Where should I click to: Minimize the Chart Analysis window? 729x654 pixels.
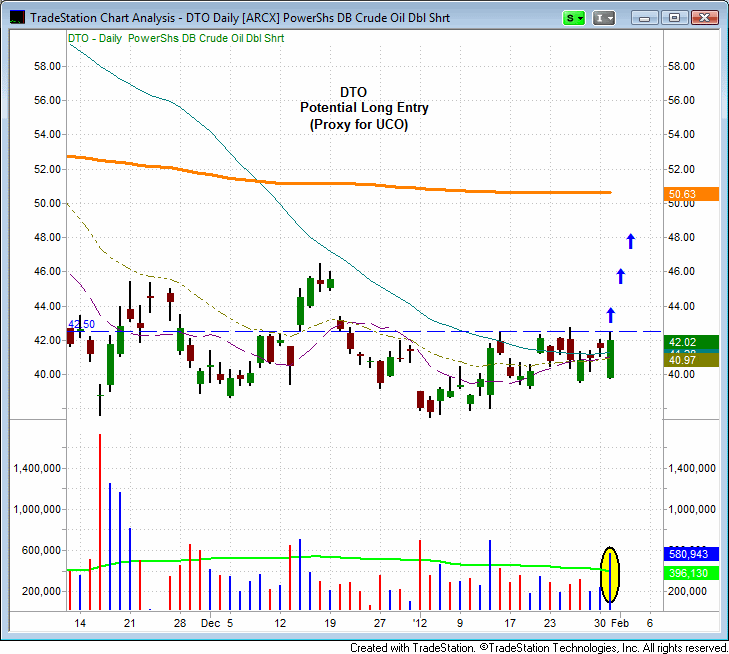click(x=644, y=18)
